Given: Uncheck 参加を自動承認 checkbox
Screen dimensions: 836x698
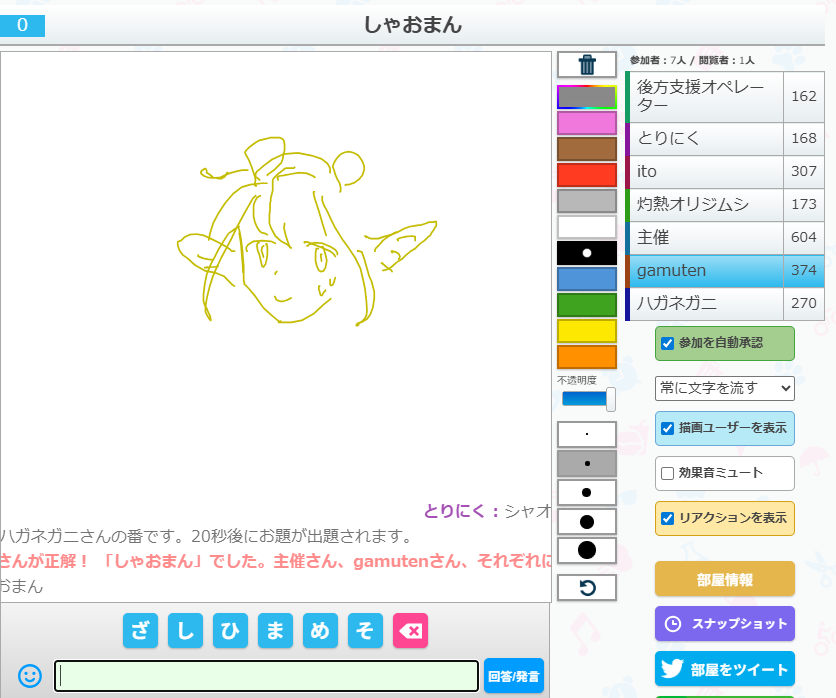Looking at the screenshot, I should (668, 343).
